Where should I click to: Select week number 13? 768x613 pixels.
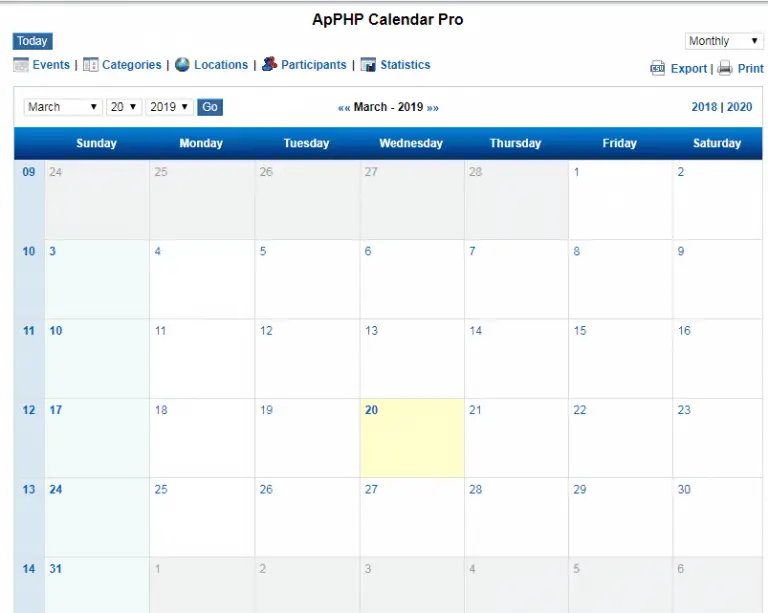29,489
